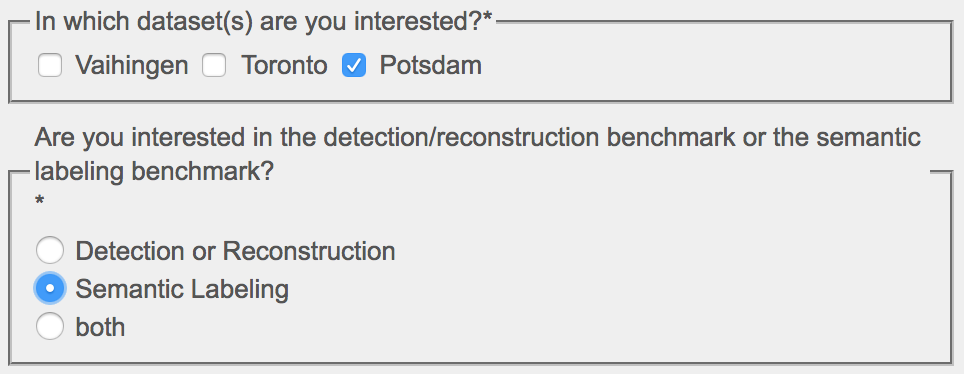Click the dataset question legend text
964x374 pixels.
pyautogui.click(x=264, y=22)
